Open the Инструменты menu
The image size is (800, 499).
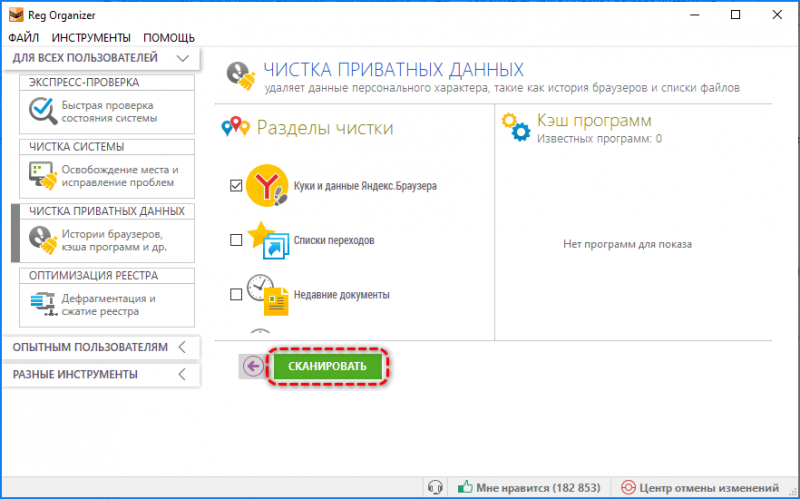pyautogui.click(x=91, y=38)
